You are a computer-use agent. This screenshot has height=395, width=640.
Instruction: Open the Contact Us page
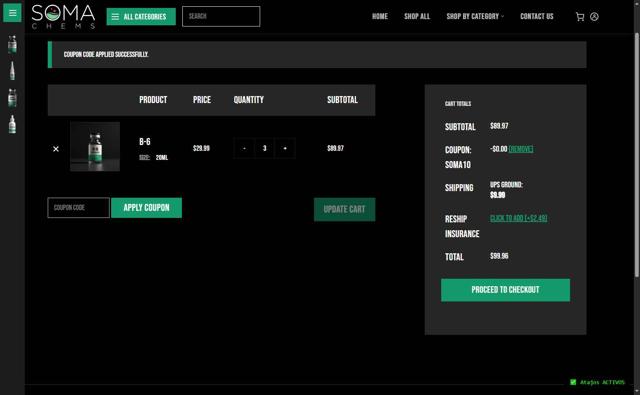(x=537, y=16)
